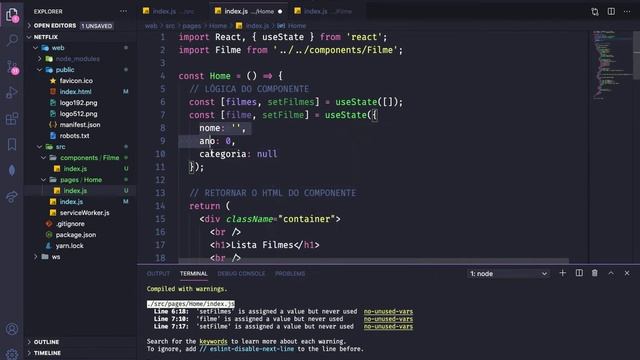The width and height of the screenshot is (640, 360).
Task: Open the Search view in activity bar
Action: (12, 40)
